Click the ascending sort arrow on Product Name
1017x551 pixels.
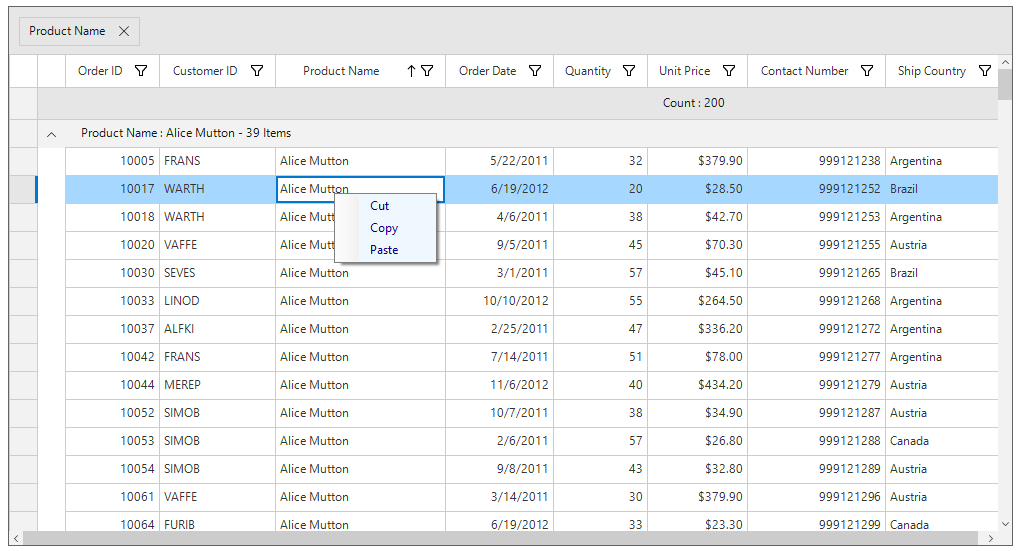(411, 71)
